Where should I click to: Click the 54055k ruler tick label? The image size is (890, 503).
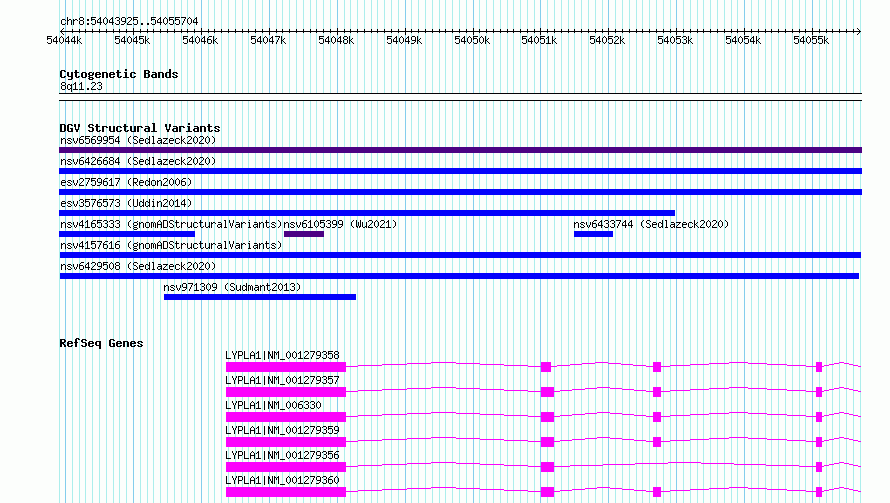click(x=811, y=40)
